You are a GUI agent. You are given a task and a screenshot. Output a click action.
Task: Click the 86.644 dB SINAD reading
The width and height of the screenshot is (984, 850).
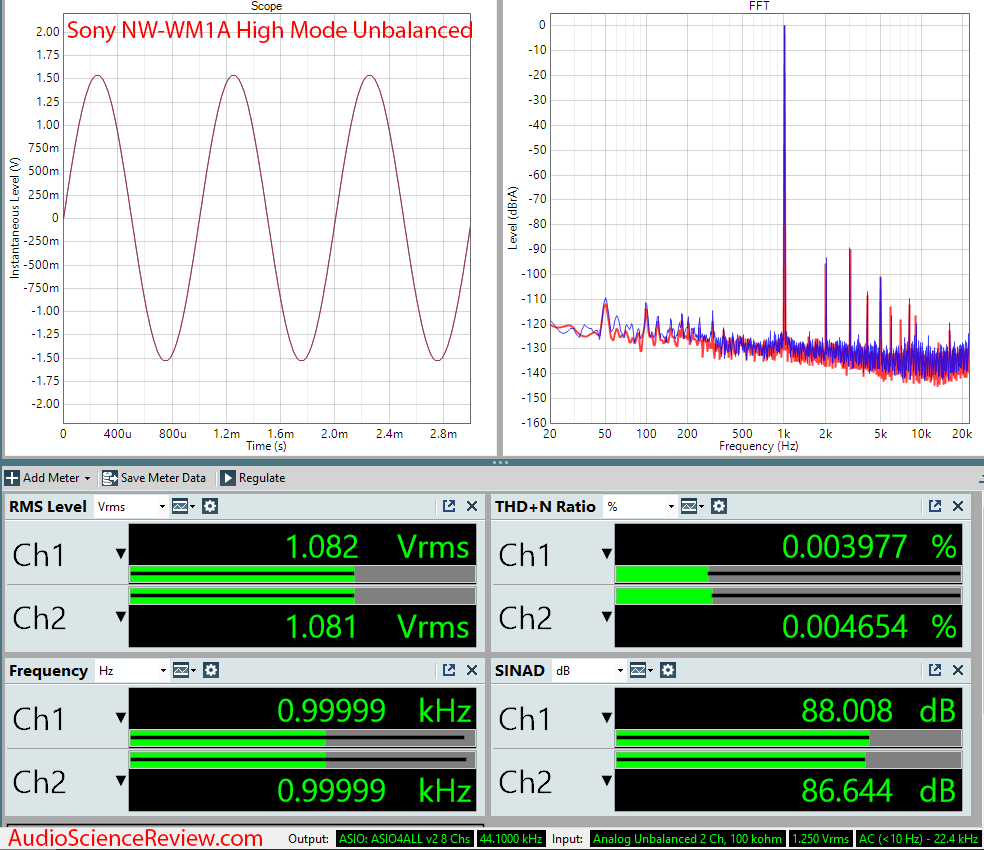point(879,790)
